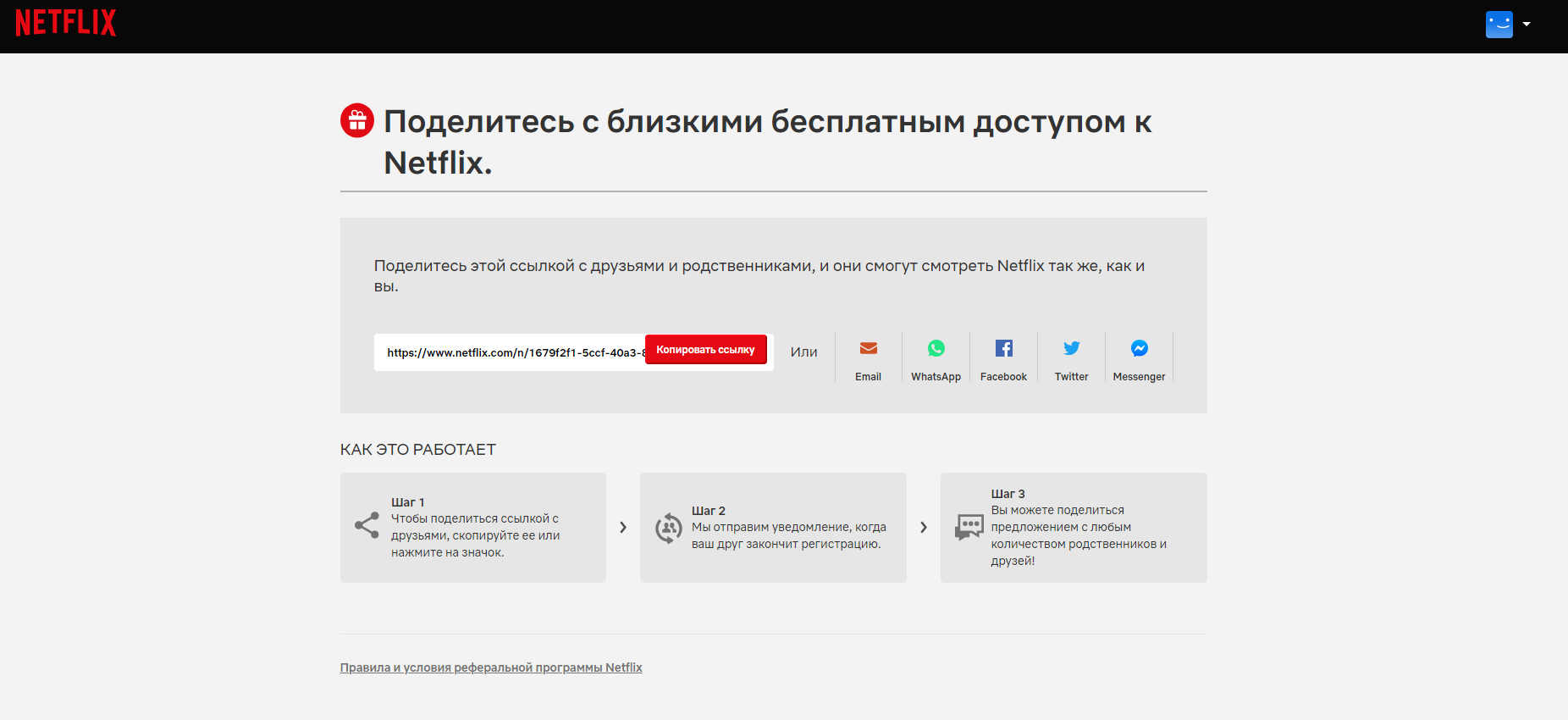Click the friends sync icon in Шаг 2
The width and height of the screenshot is (1568, 720).
(x=669, y=528)
